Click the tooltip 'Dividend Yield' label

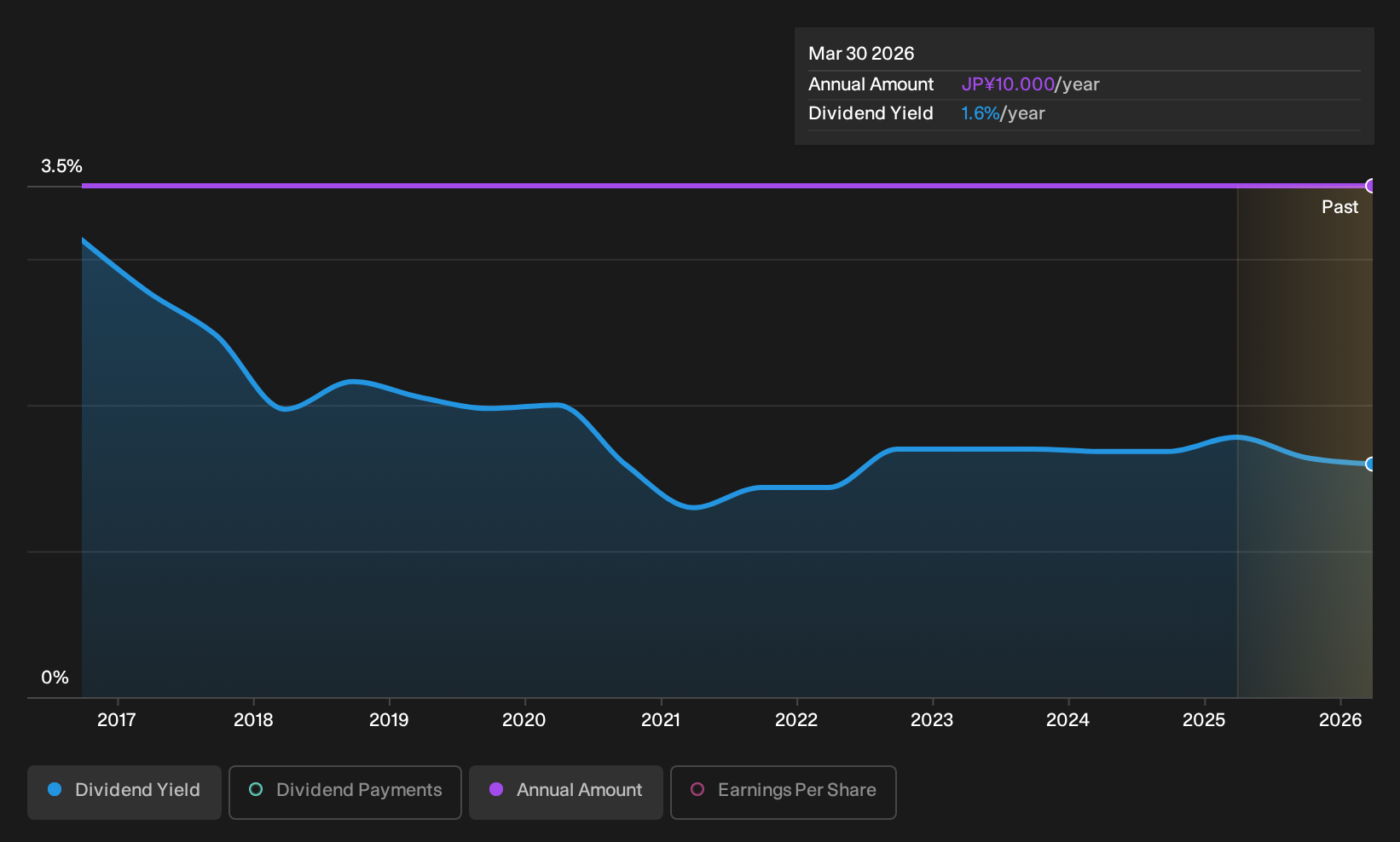pyautogui.click(x=871, y=113)
